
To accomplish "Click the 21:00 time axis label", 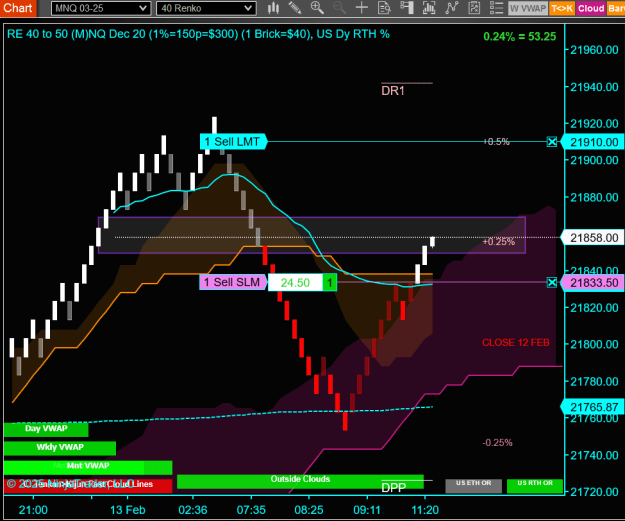I will tap(33, 510).
